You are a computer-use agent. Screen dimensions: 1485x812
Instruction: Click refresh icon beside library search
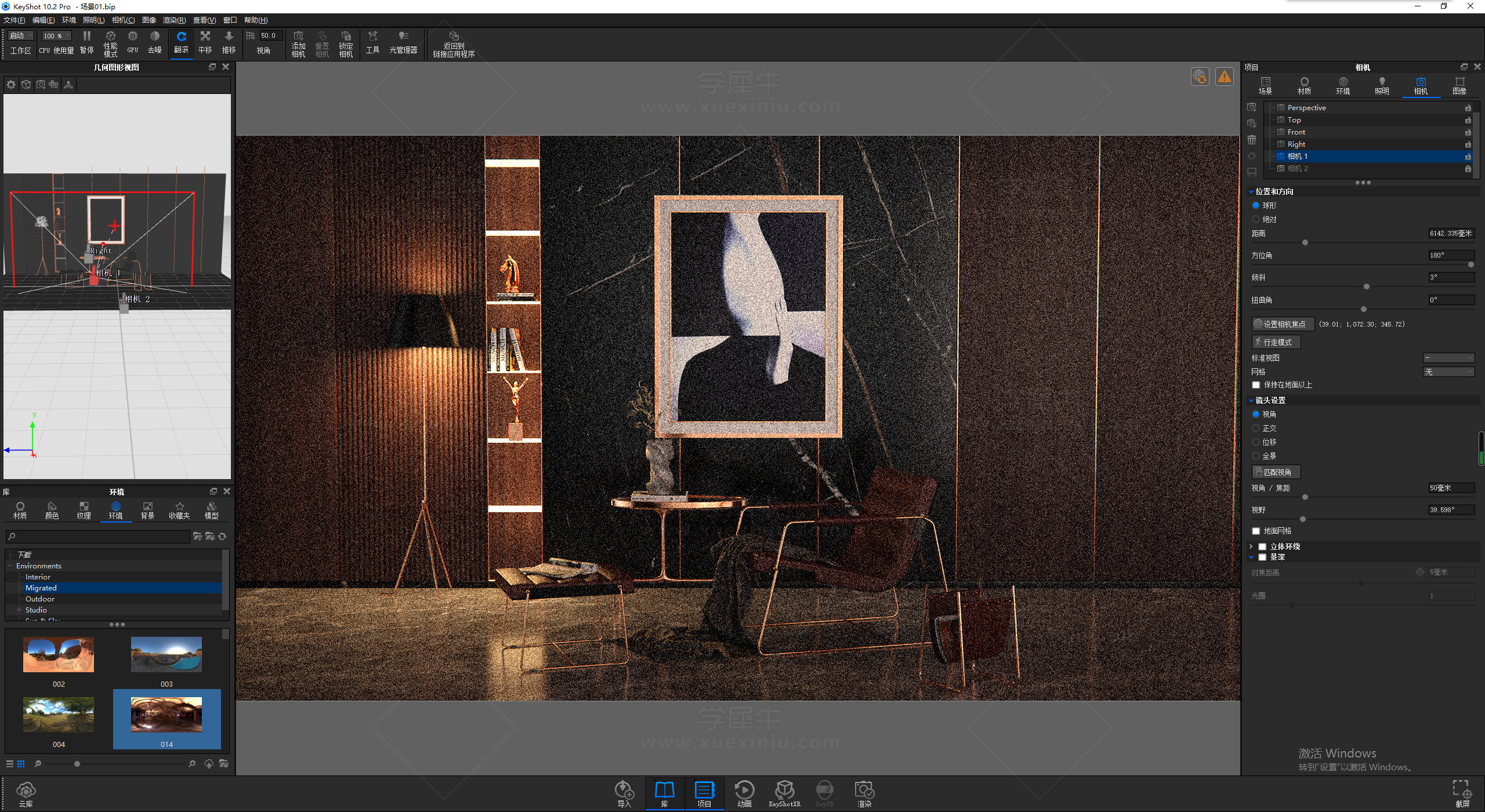(x=222, y=536)
